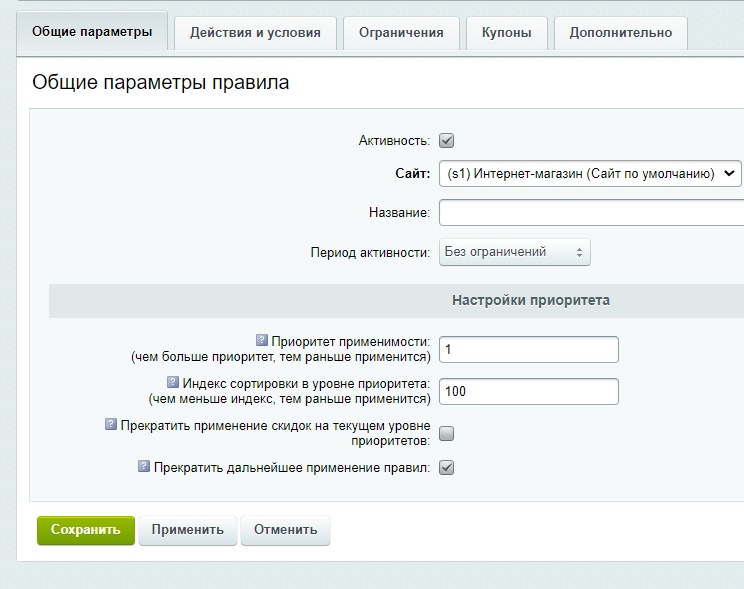Open the Период активности dropdown
Viewport: 744px width, 589px height.
pos(514,252)
